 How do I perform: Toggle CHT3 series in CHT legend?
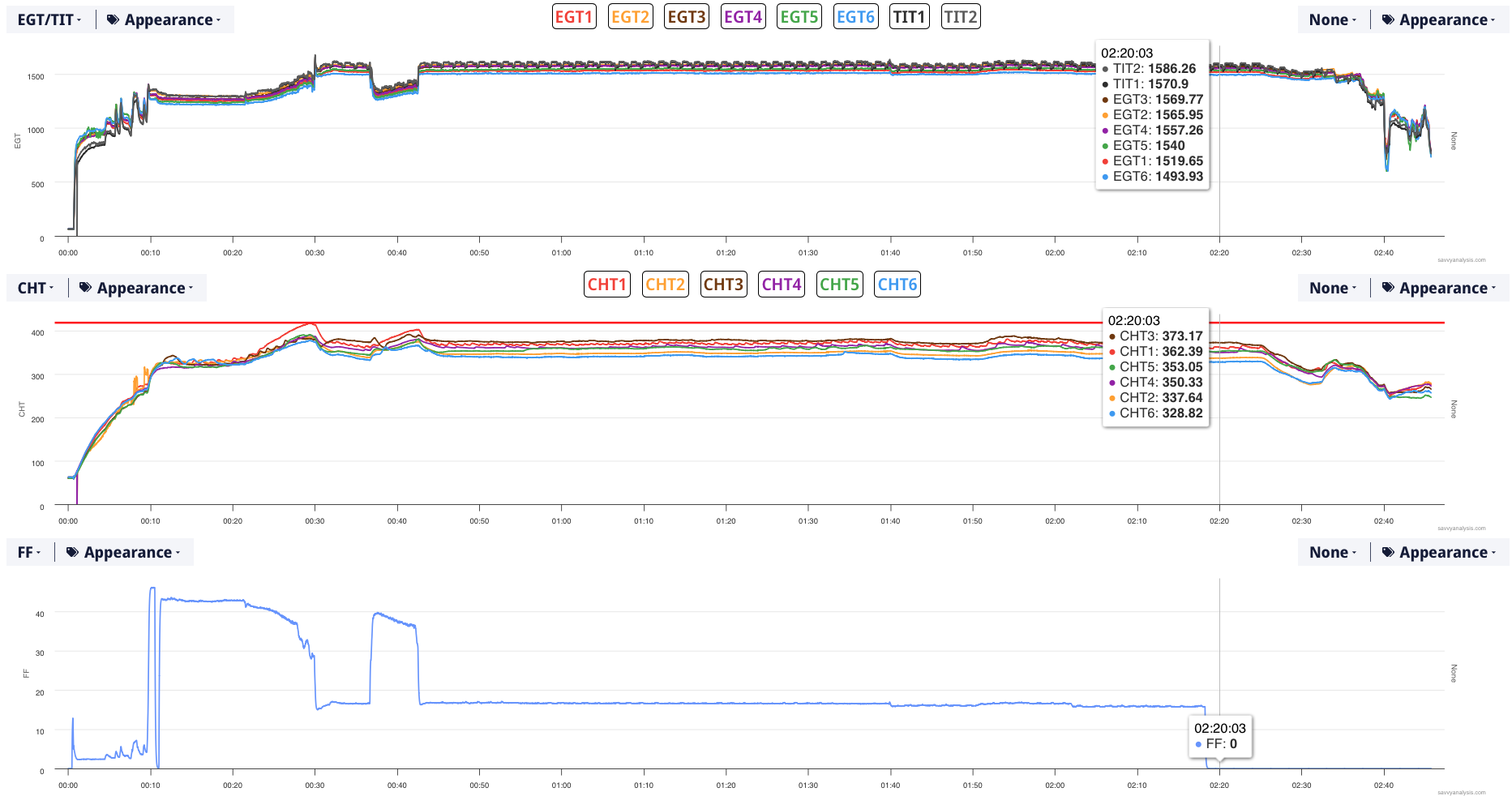723,285
